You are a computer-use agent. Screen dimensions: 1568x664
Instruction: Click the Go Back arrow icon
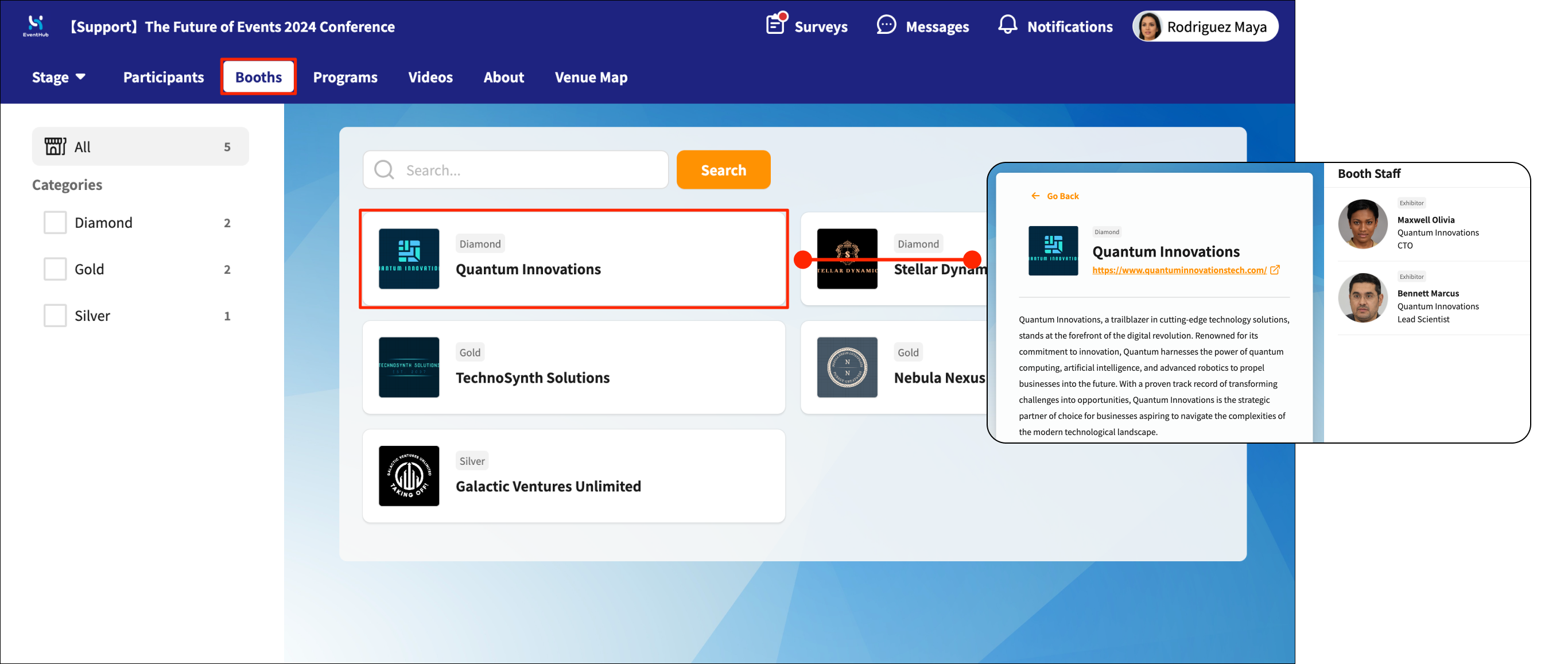tap(1035, 196)
